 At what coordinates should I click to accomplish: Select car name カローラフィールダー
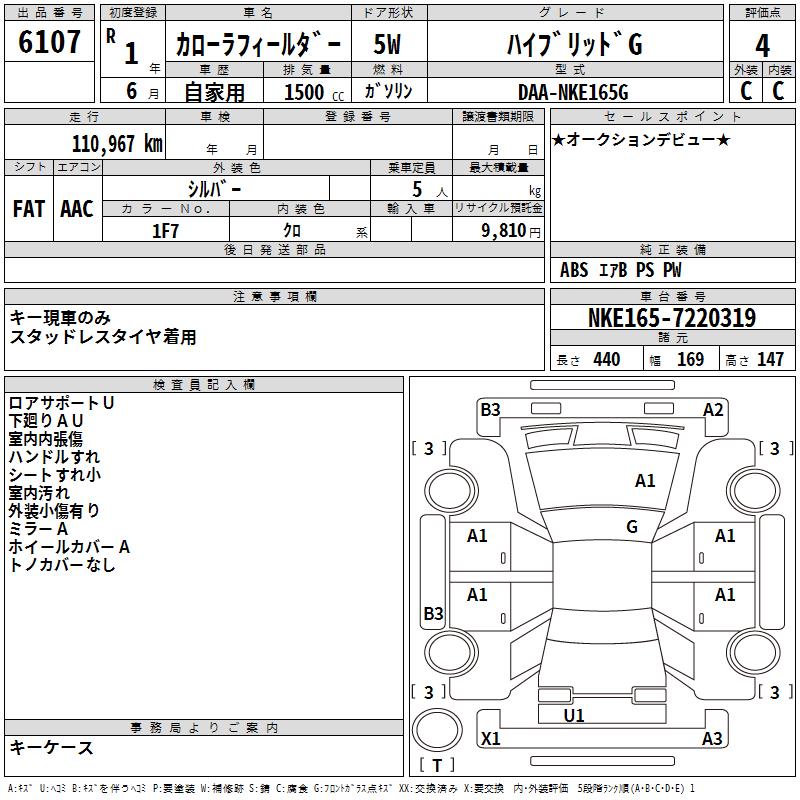point(258,44)
